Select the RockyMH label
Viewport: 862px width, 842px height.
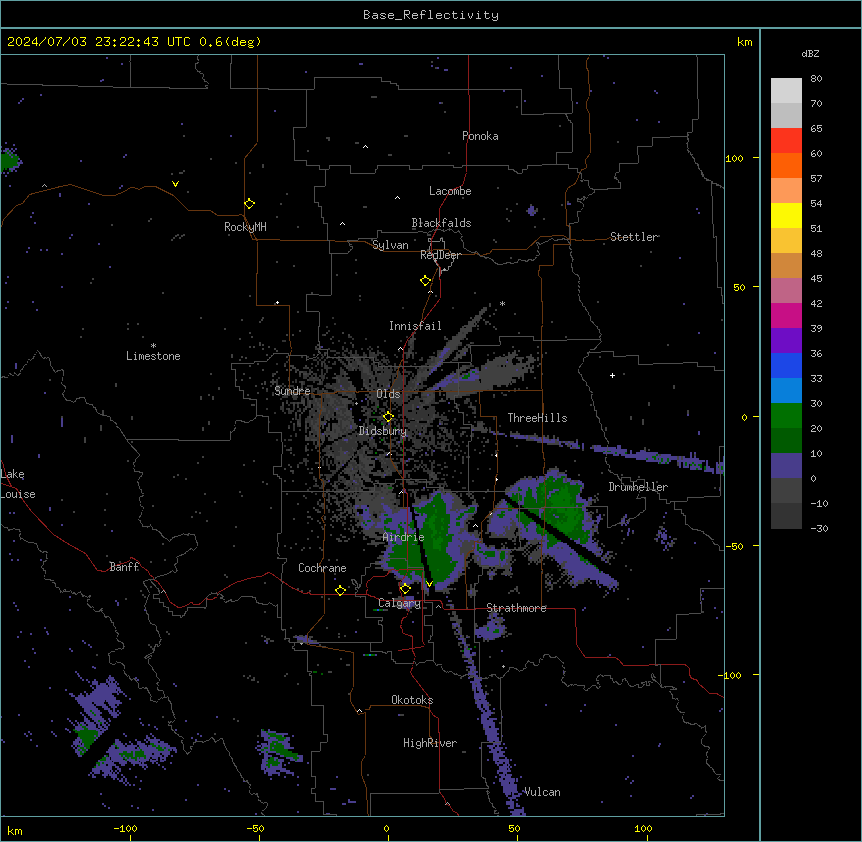pyautogui.click(x=245, y=227)
